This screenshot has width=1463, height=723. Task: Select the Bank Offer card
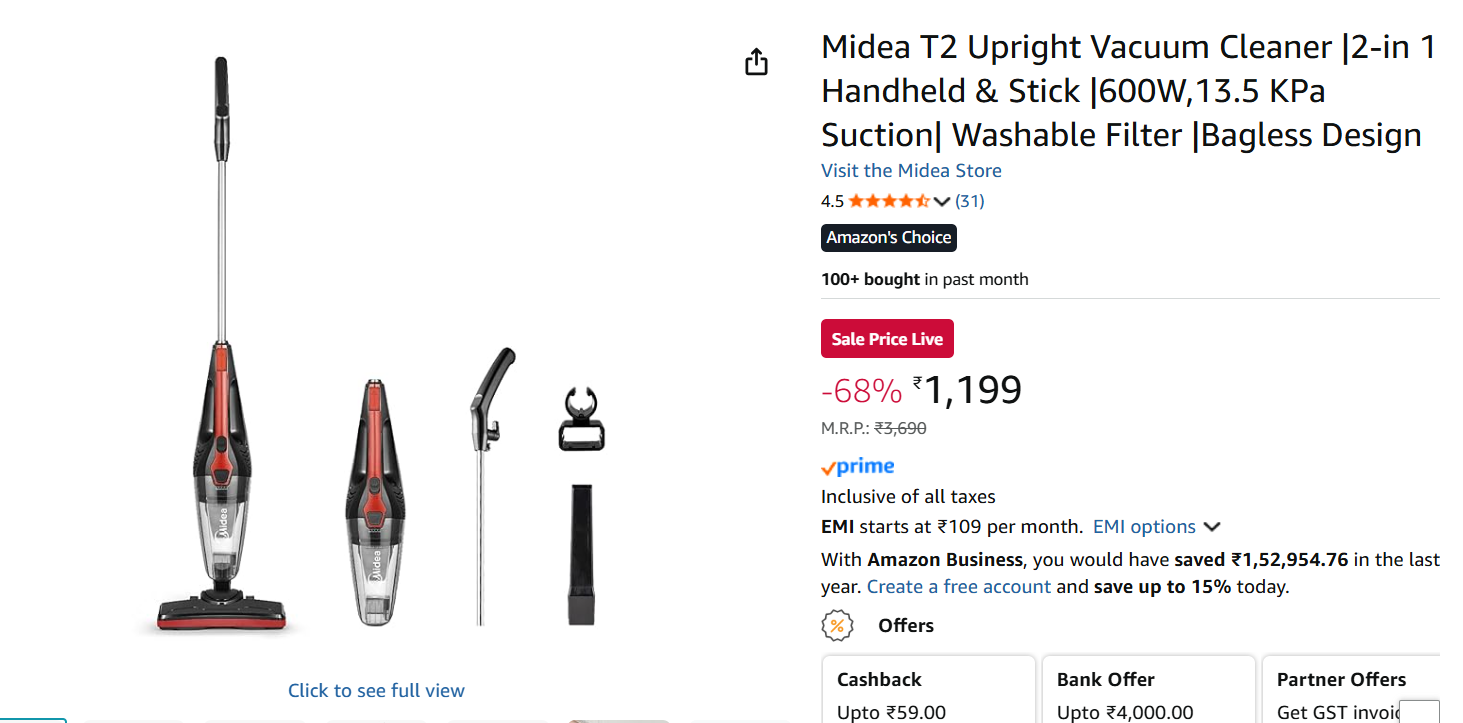pyautogui.click(x=1148, y=690)
